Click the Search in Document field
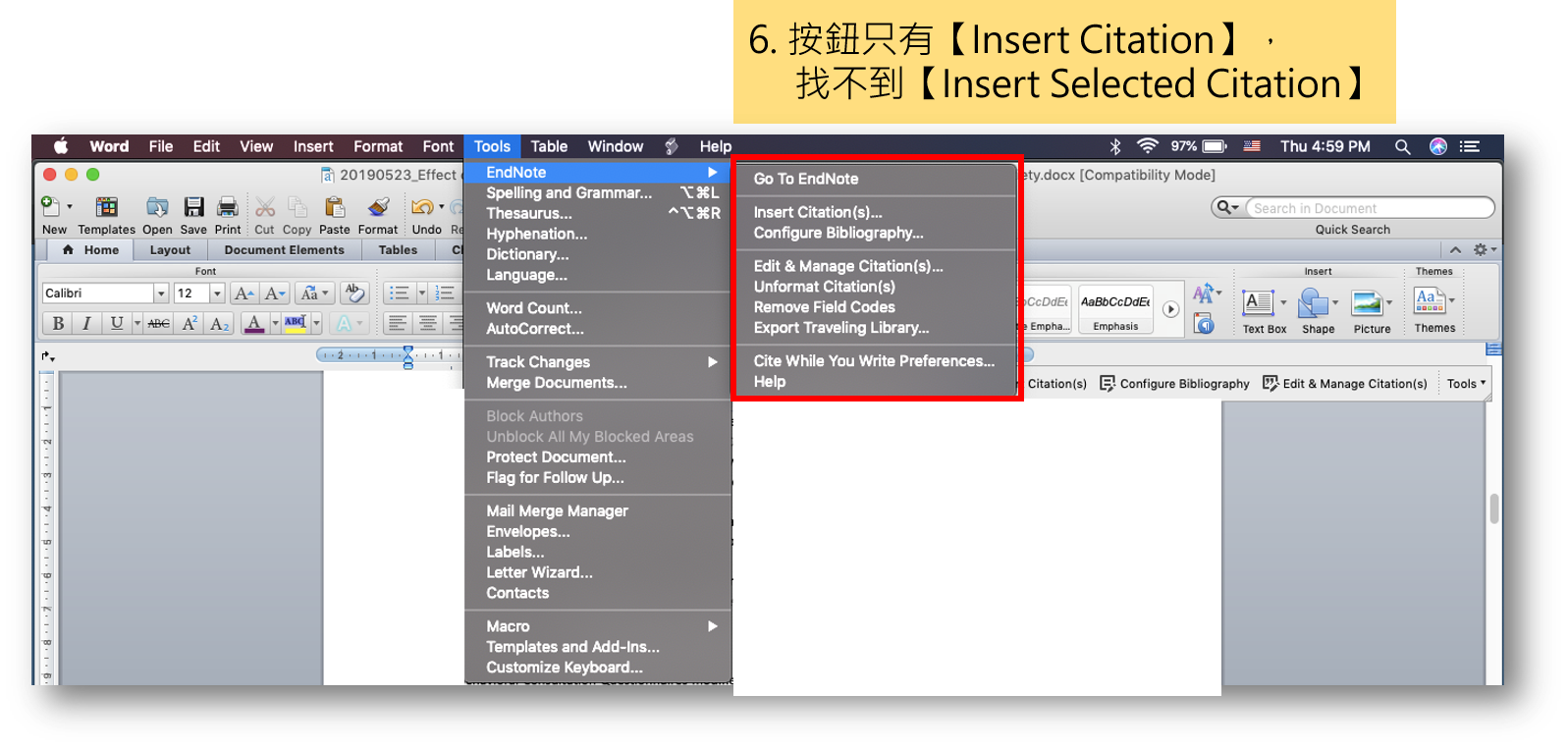The width and height of the screenshot is (1568, 749). coord(1371,208)
